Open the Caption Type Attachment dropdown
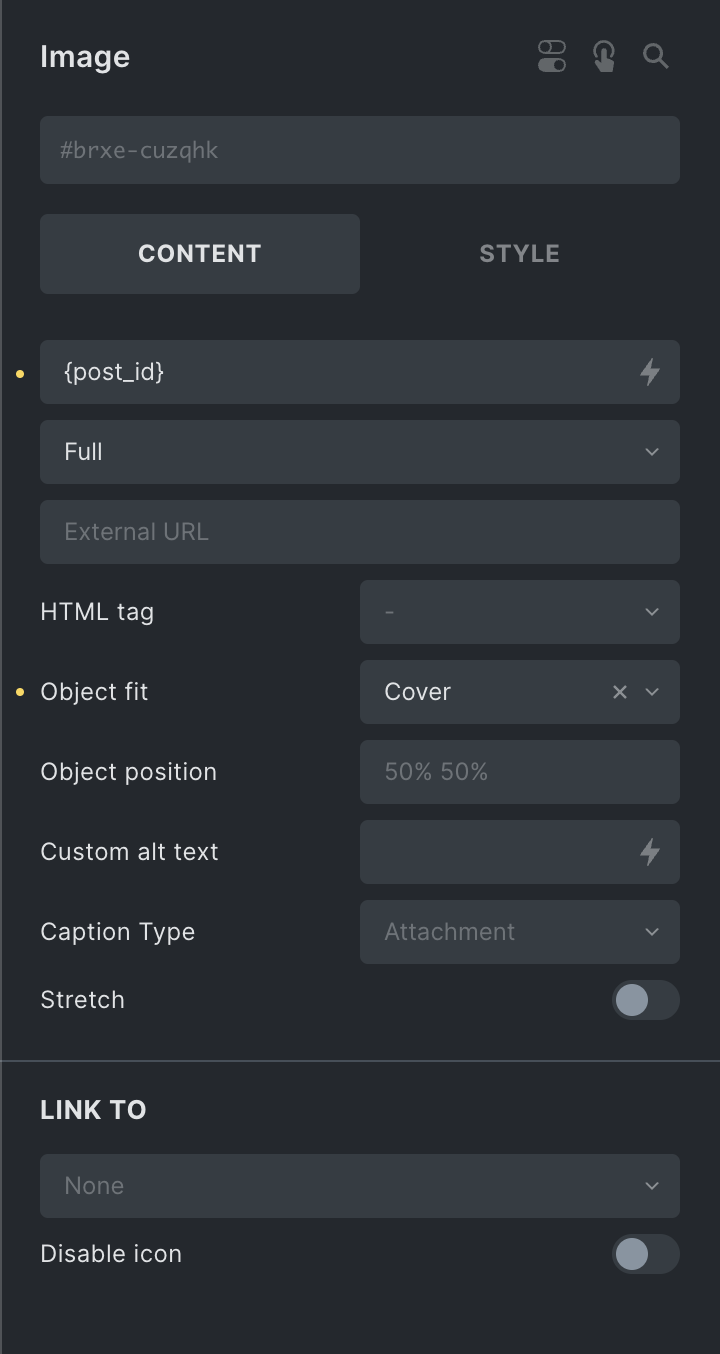The height and width of the screenshot is (1354, 720). click(x=520, y=932)
